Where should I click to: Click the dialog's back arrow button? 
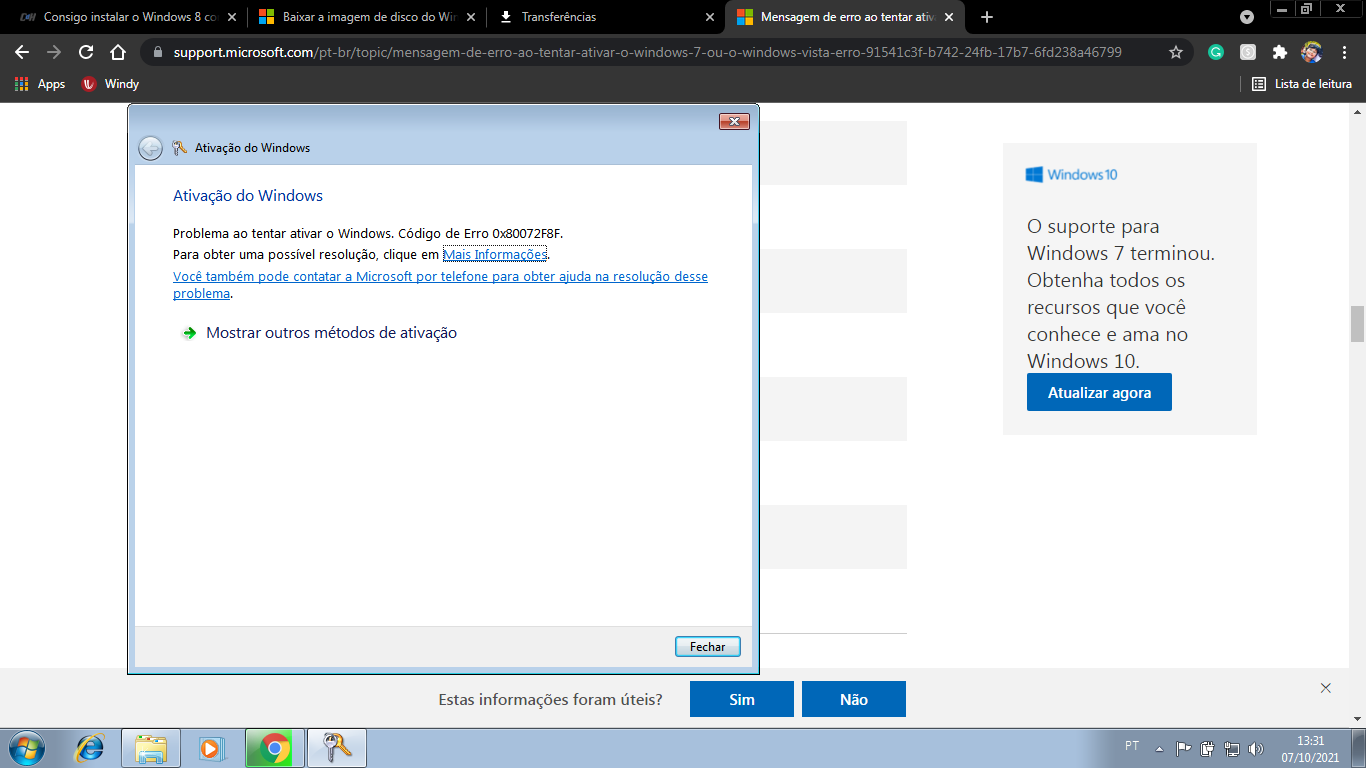150,148
